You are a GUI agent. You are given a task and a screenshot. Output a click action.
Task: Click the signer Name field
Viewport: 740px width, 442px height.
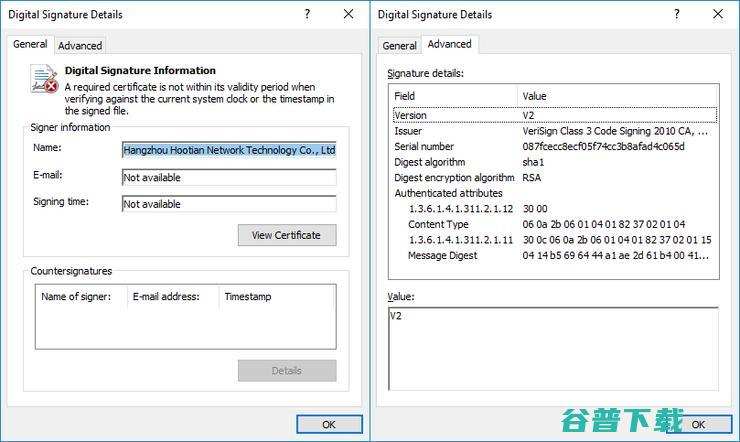click(229, 150)
